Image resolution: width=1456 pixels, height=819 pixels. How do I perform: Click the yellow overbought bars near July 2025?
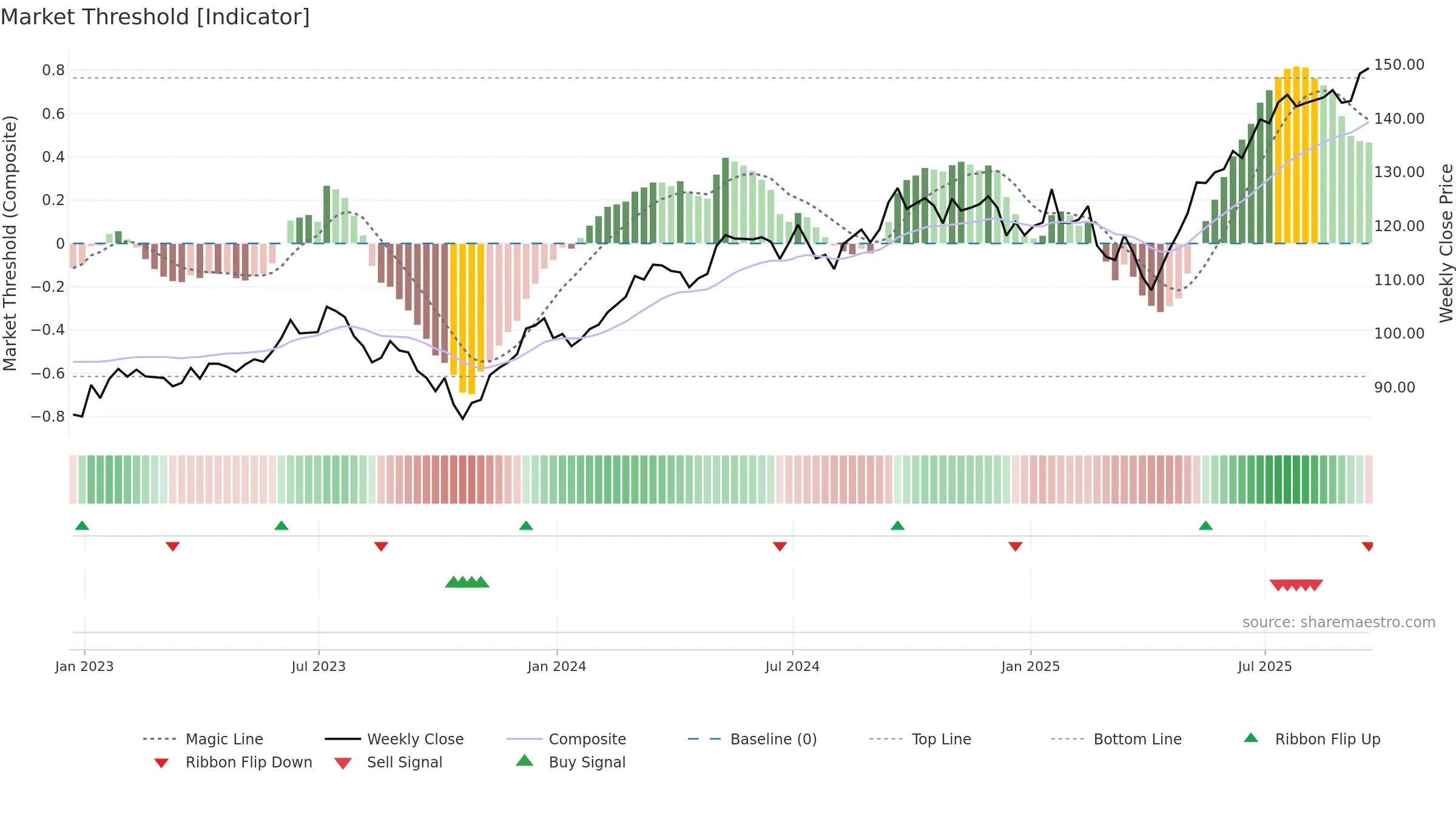(1296, 155)
